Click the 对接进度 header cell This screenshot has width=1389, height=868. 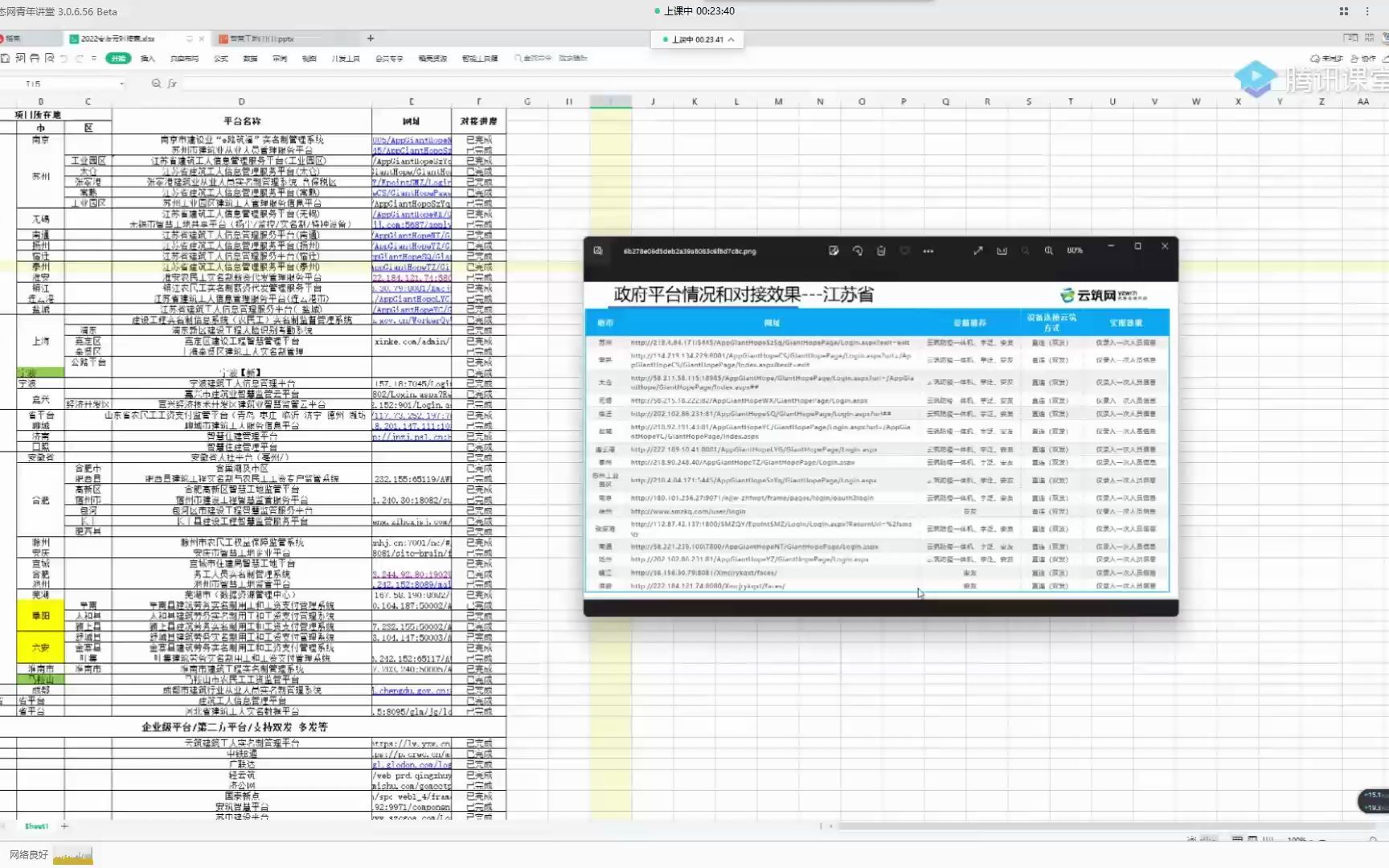click(x=478, y=121)
